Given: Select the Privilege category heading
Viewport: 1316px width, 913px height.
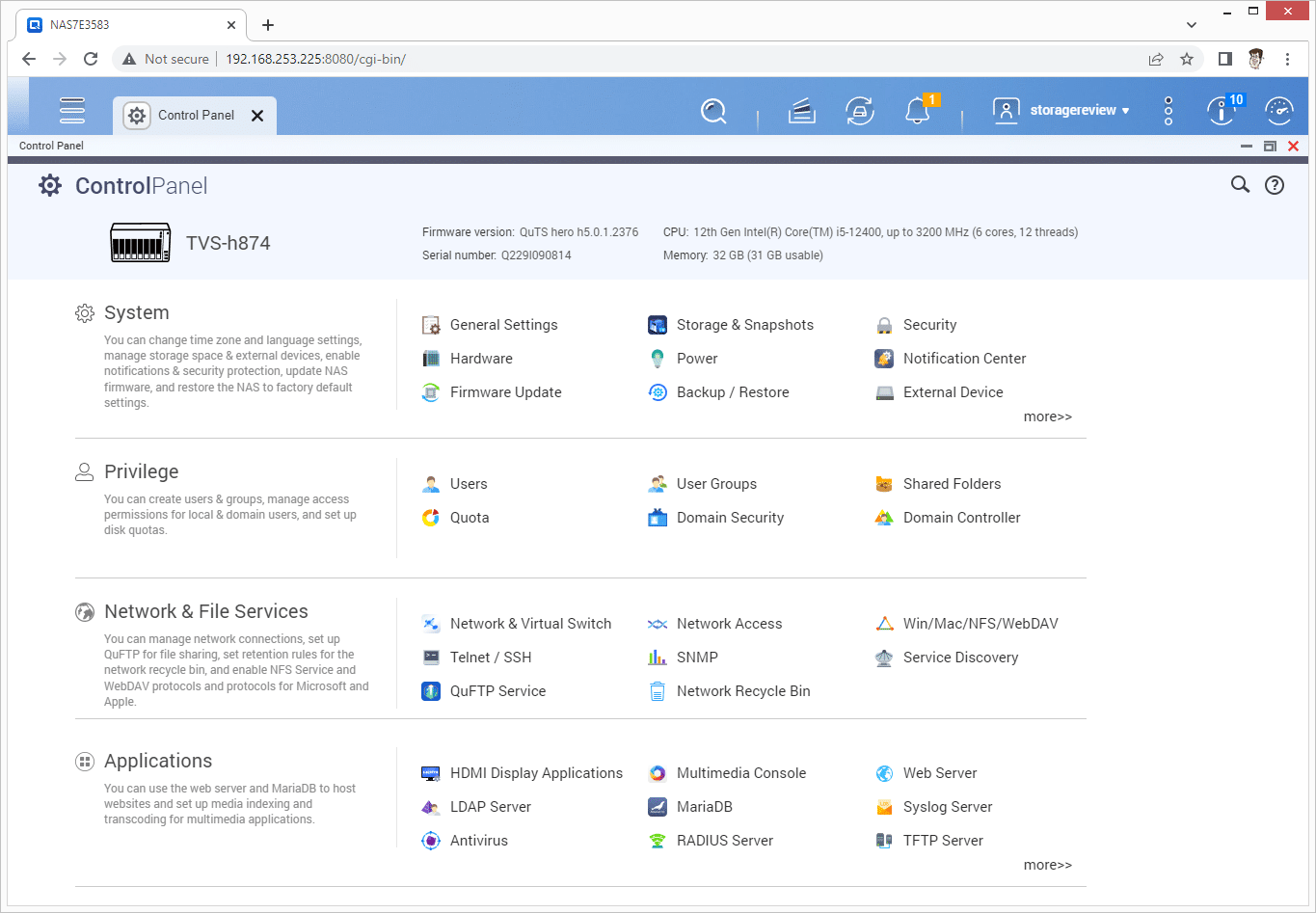Looking at the screenshot, I should (141, 471).
